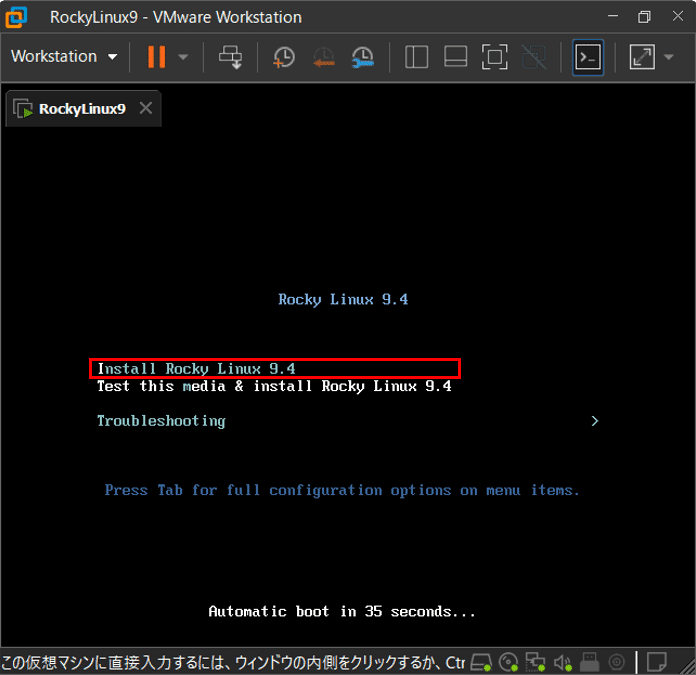Click the revert to snapshot icon
The image size is (696, 675).
click(x=324, y=57)
